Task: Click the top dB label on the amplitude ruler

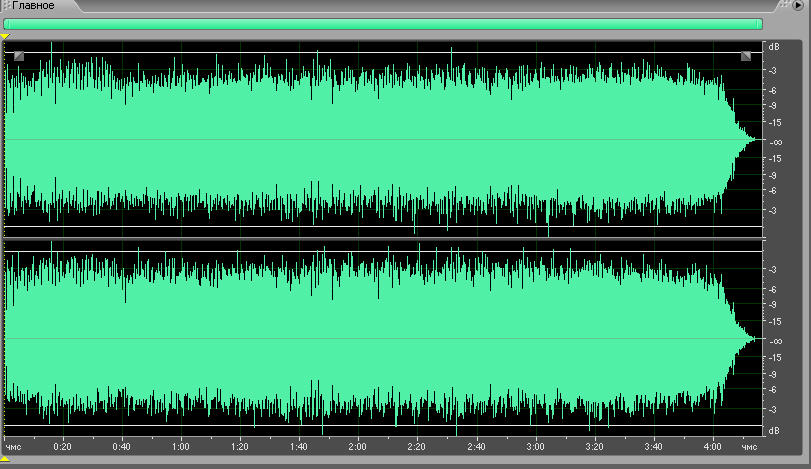Action: [x=773, y=47]
